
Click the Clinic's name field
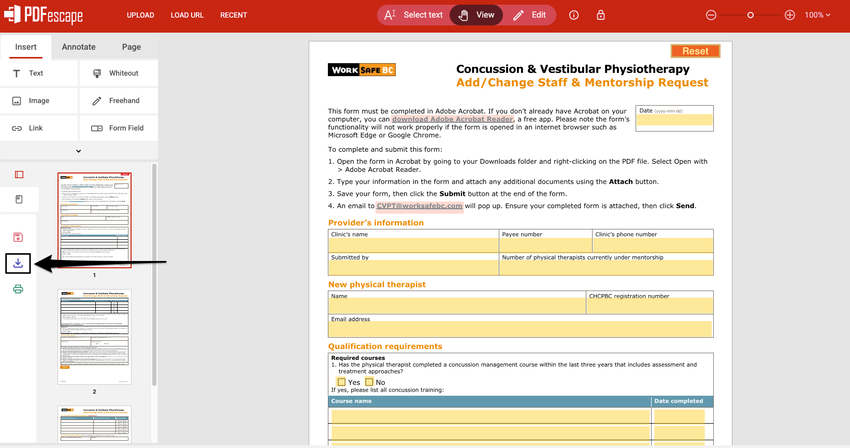click(413, 245)
